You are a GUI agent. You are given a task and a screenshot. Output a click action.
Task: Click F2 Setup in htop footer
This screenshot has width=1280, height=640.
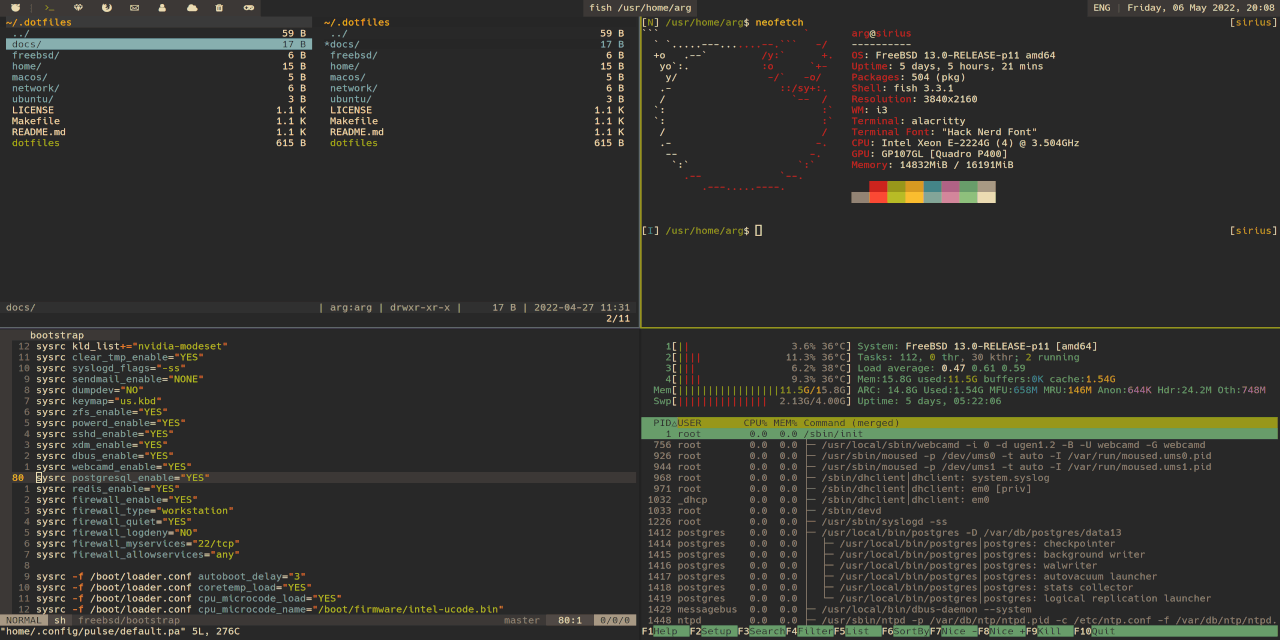(x=716, y=631)
